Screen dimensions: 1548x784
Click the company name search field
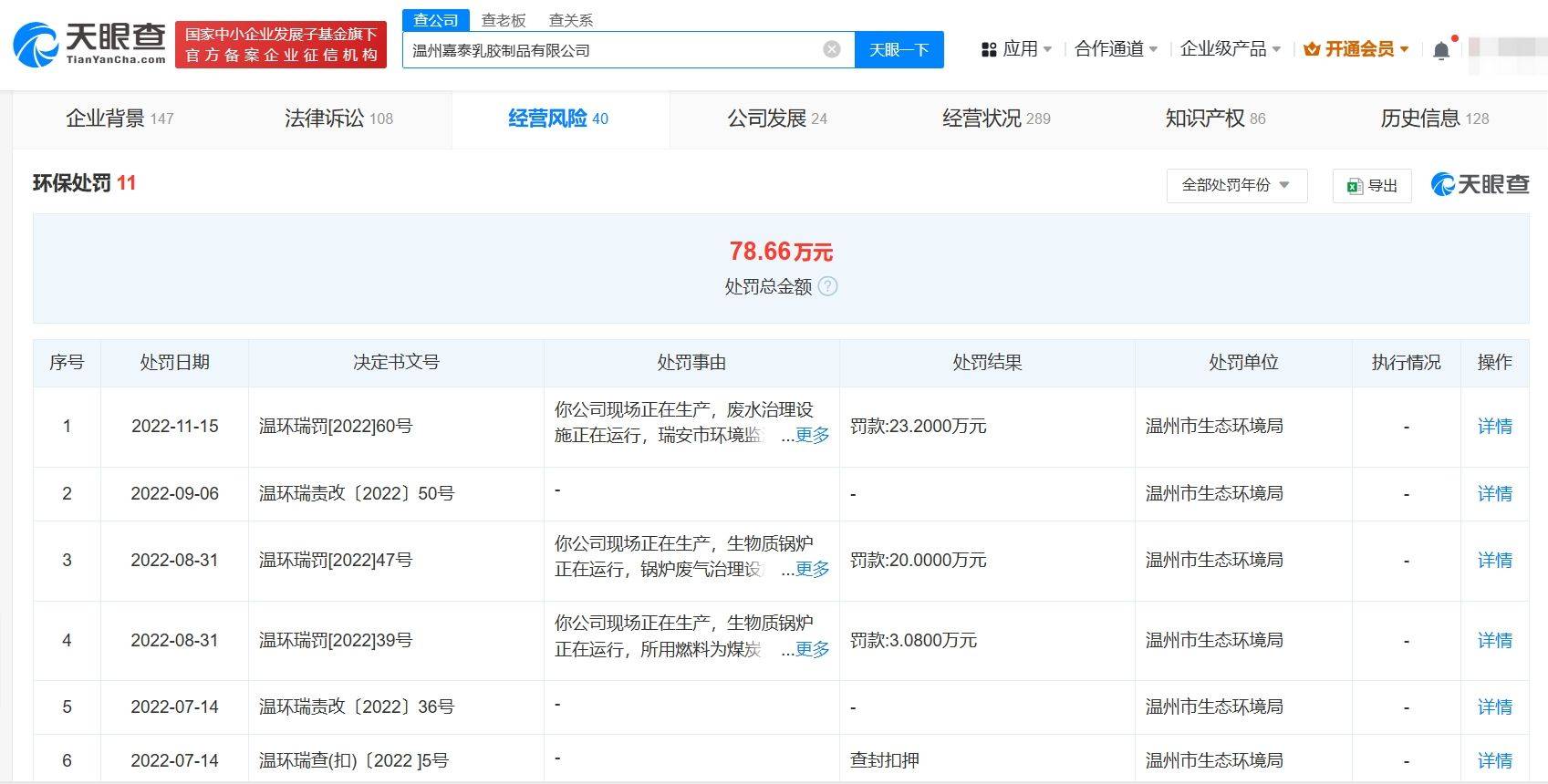(611, 50)
